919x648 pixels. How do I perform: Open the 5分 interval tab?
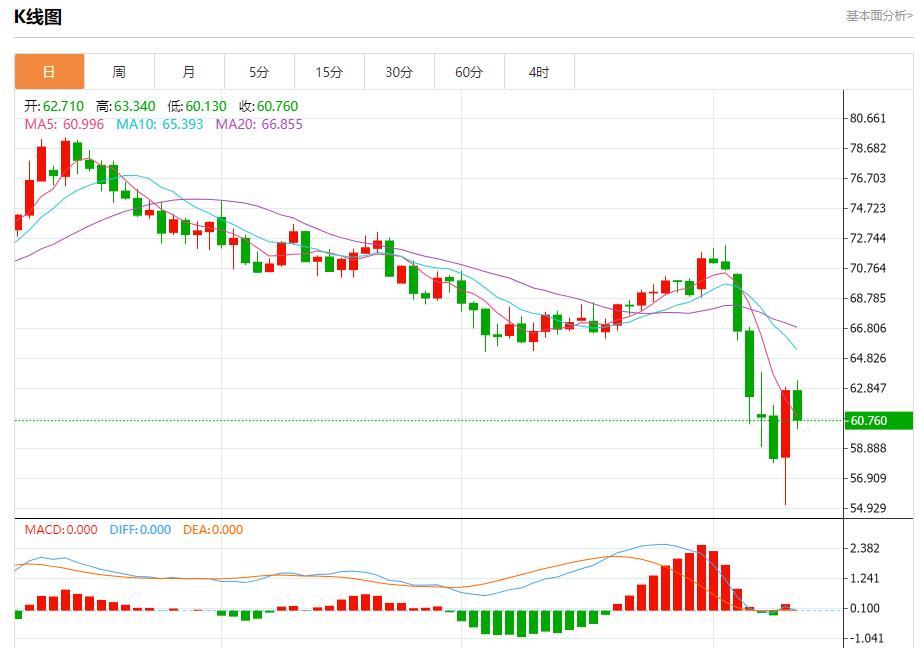pos(259,72)
